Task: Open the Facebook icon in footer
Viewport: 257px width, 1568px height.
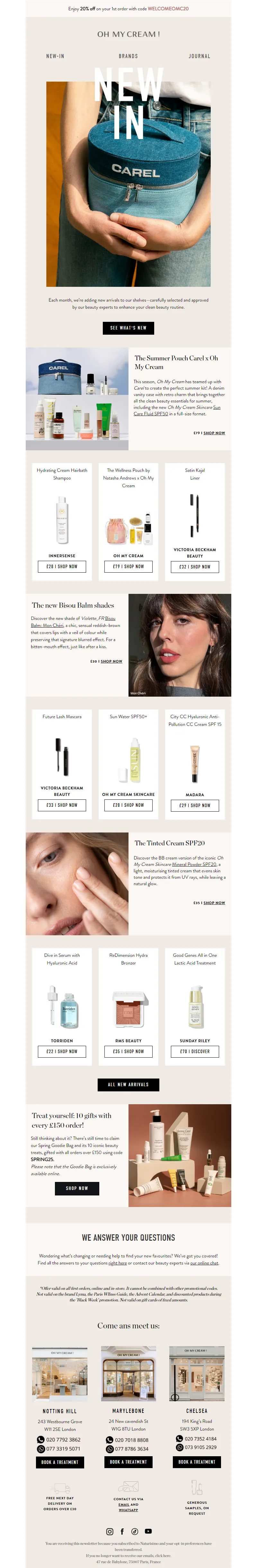Action: (122, 1531)
